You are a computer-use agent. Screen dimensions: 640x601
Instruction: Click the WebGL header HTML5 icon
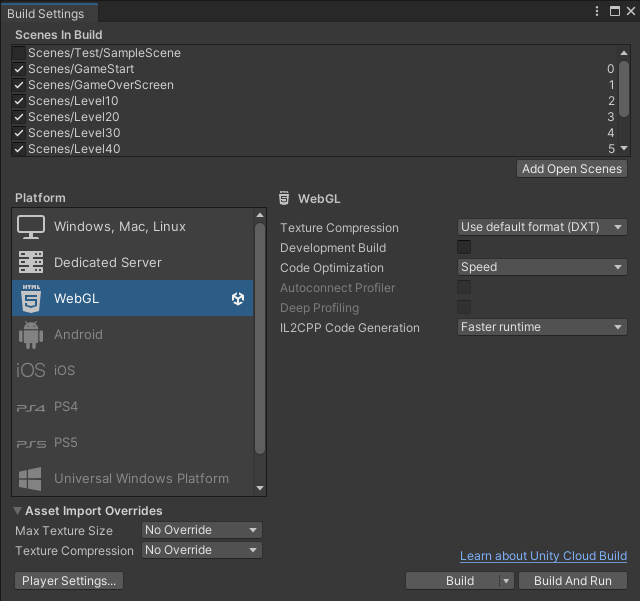coord(284,198)
